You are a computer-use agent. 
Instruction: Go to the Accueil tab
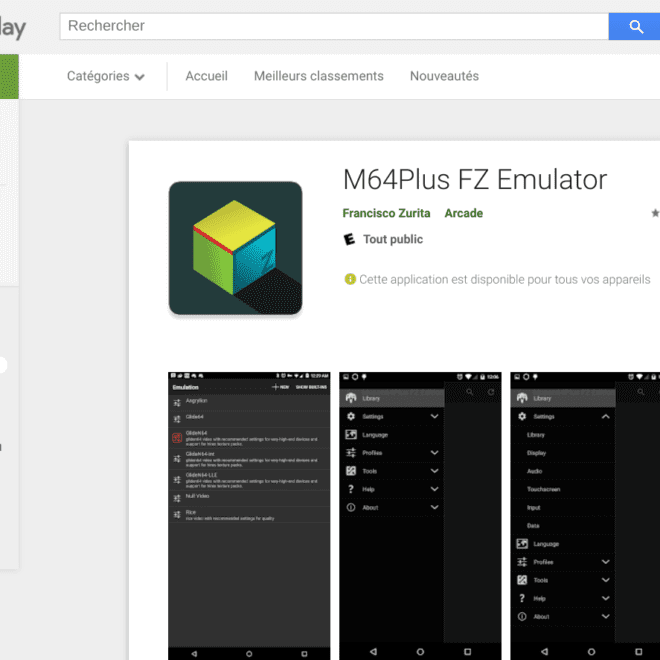pyautogui.click(x=206, y=76)
